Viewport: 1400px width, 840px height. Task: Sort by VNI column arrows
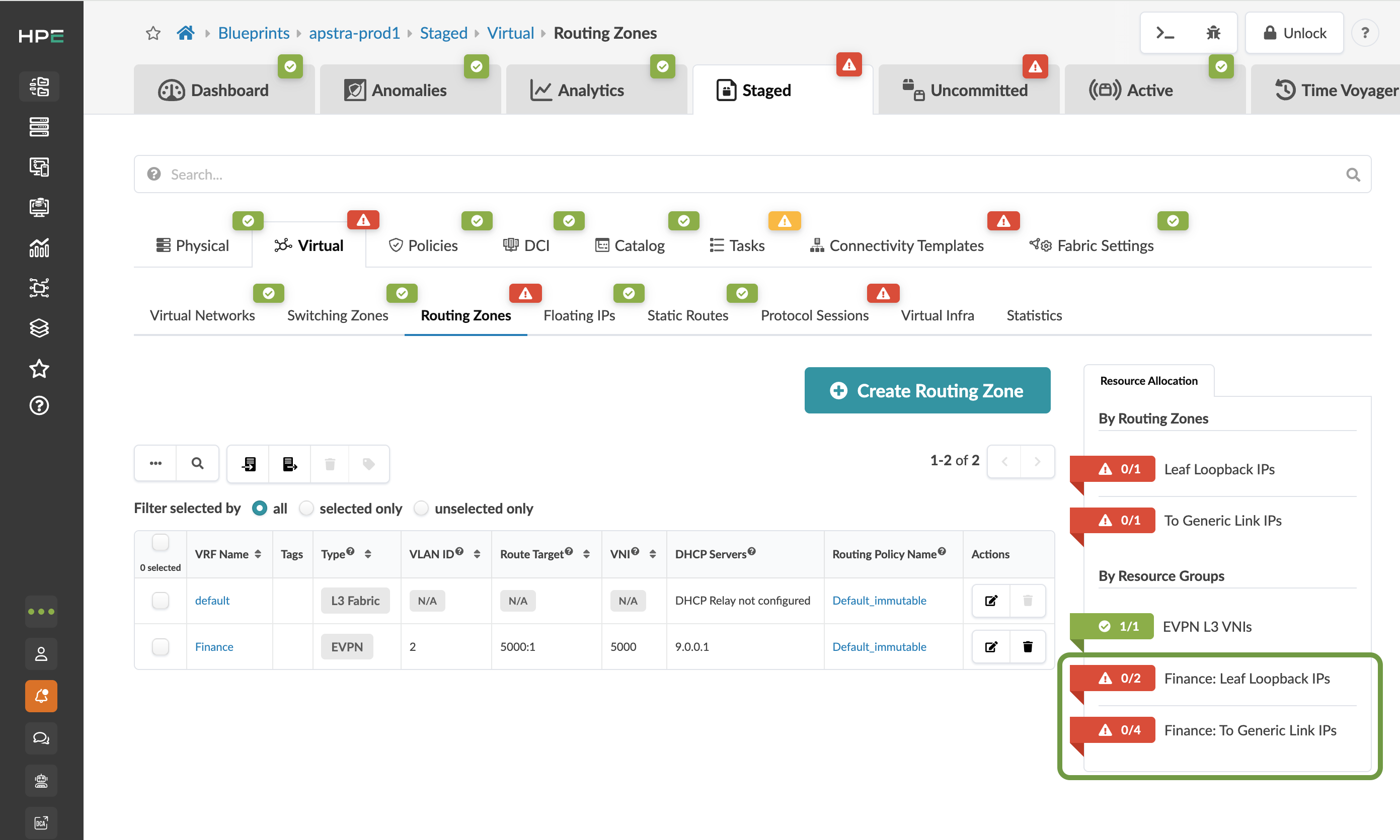[652, 554]
